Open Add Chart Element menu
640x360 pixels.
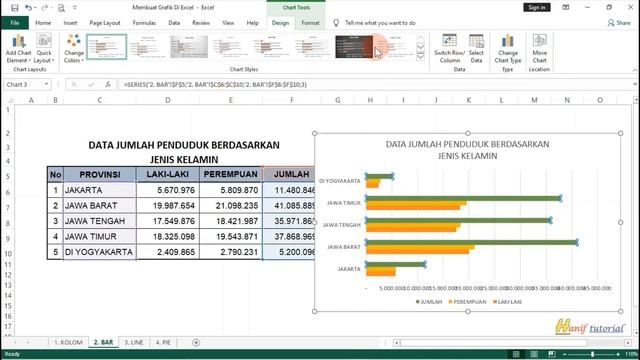(x=18, y=49)
